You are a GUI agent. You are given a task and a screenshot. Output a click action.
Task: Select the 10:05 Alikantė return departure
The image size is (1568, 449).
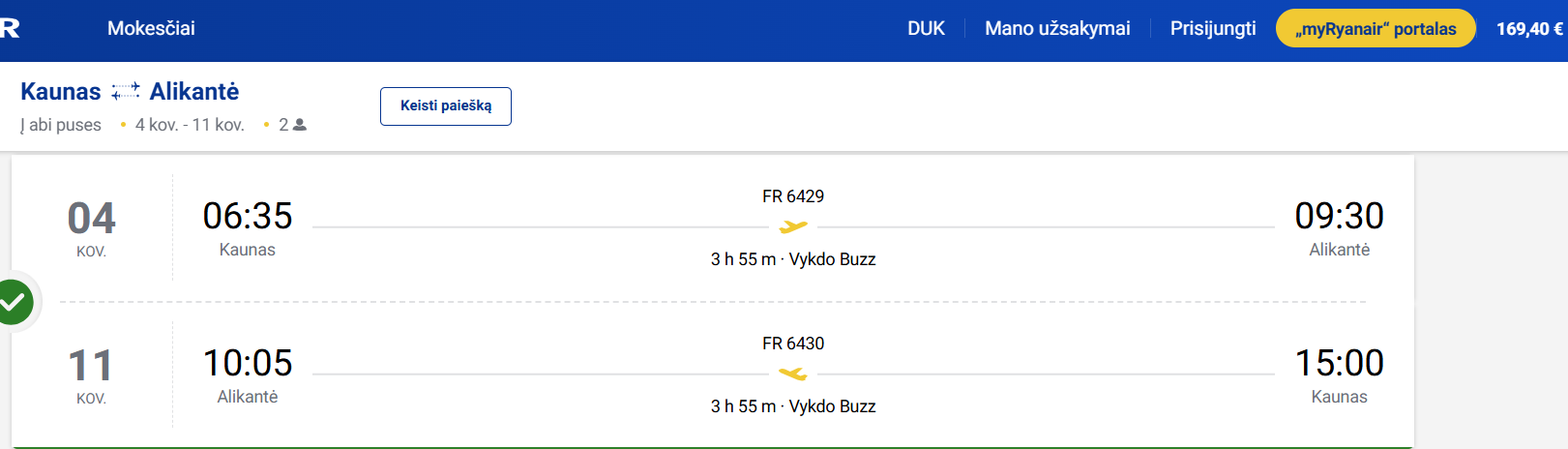coord(248,364)
